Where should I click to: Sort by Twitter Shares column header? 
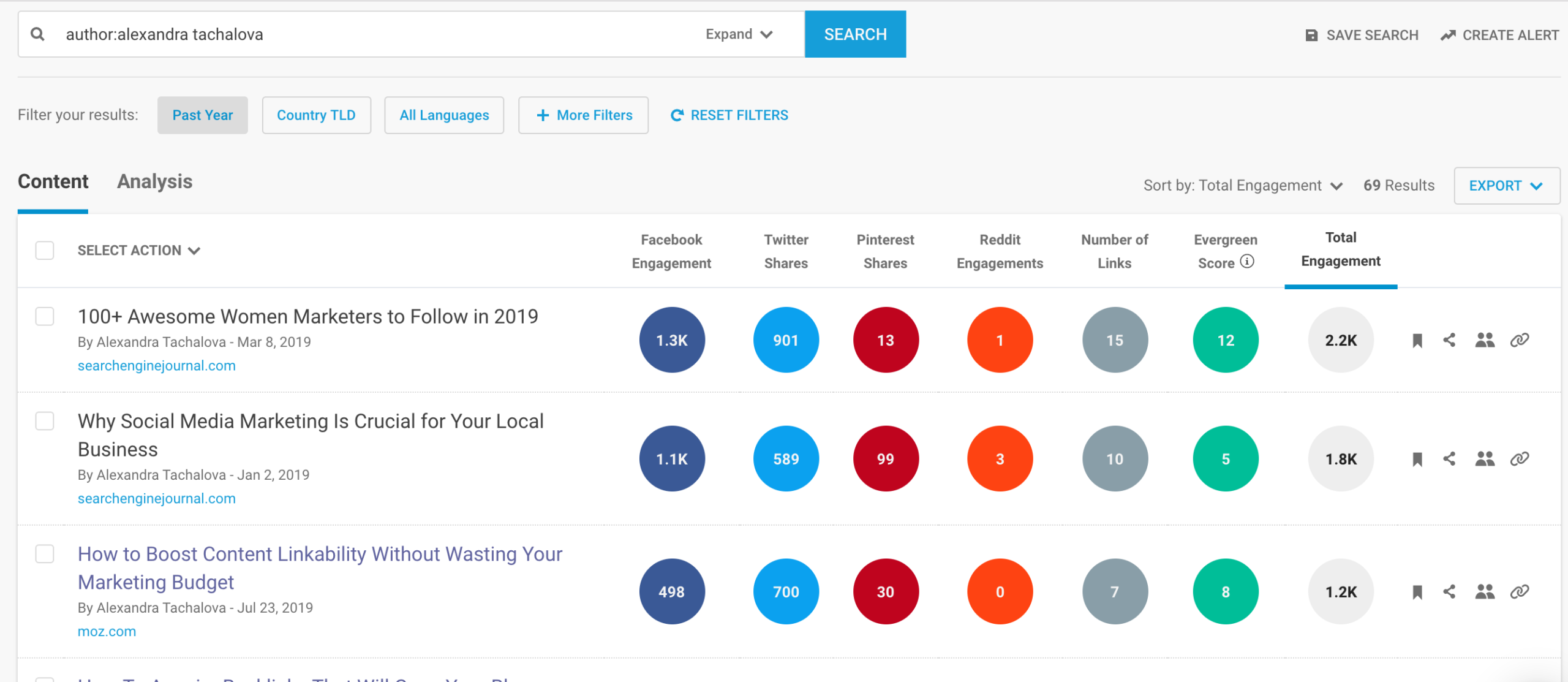click(x=786, y=251)
